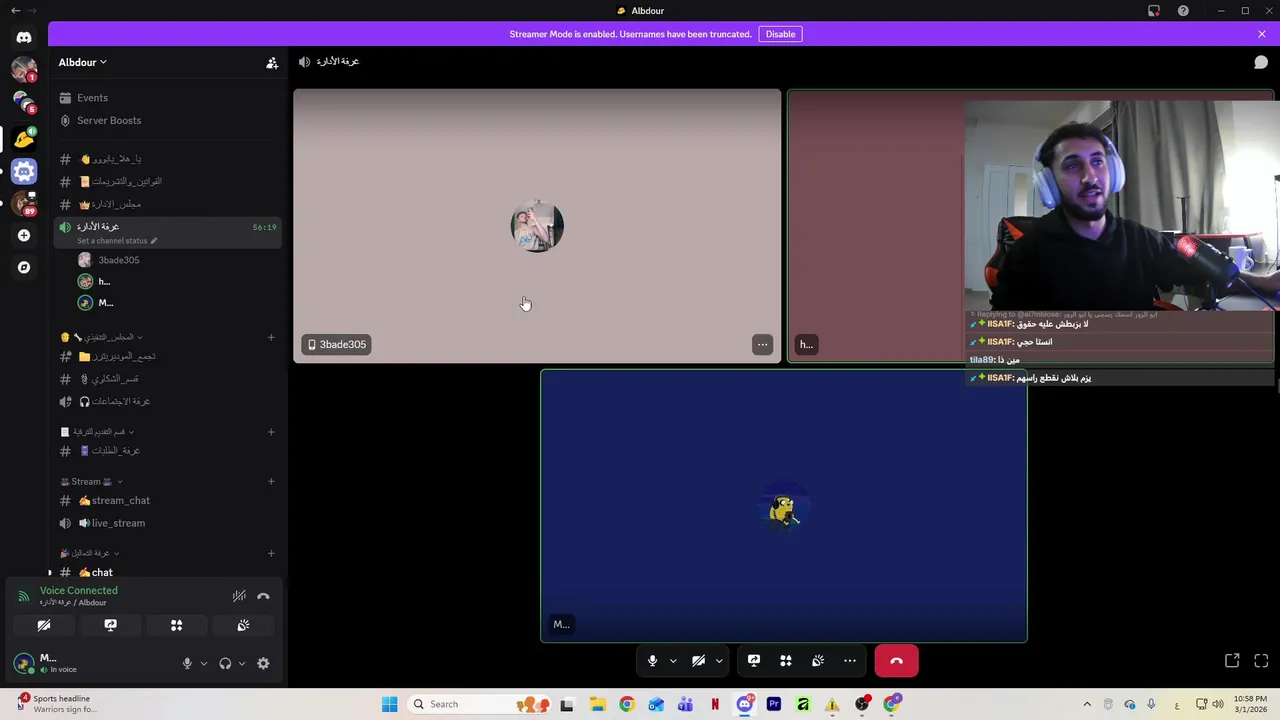1280x720 pixels.
Task: Open Discover servers compass icon
Action: [24, 267]
